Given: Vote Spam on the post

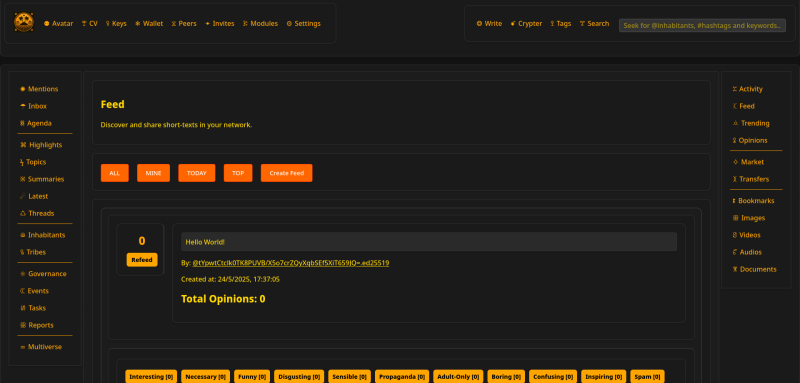Looking at the screenshot, I should pos(647,377).
